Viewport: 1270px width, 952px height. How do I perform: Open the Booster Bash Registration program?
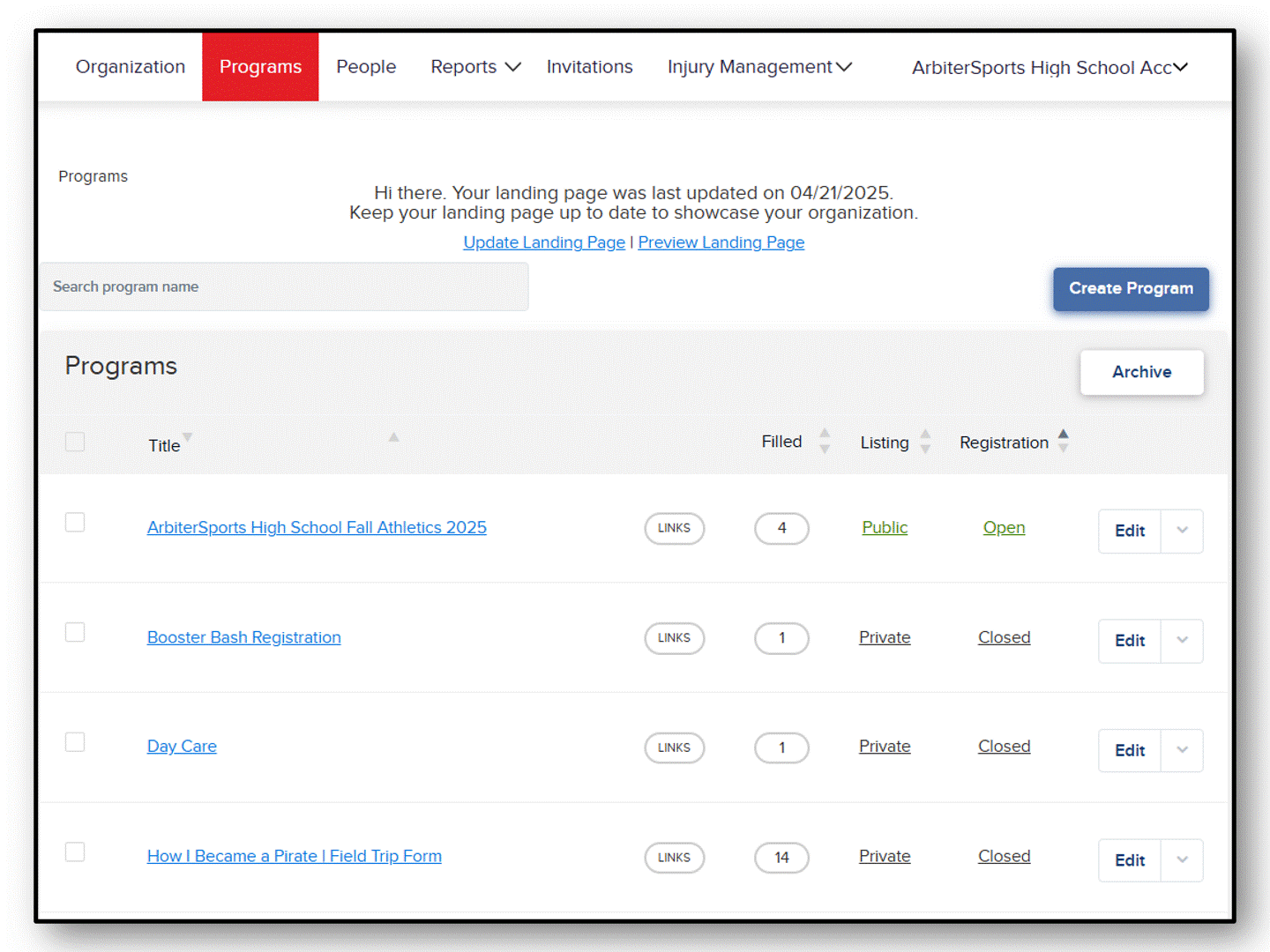point(243,637)
